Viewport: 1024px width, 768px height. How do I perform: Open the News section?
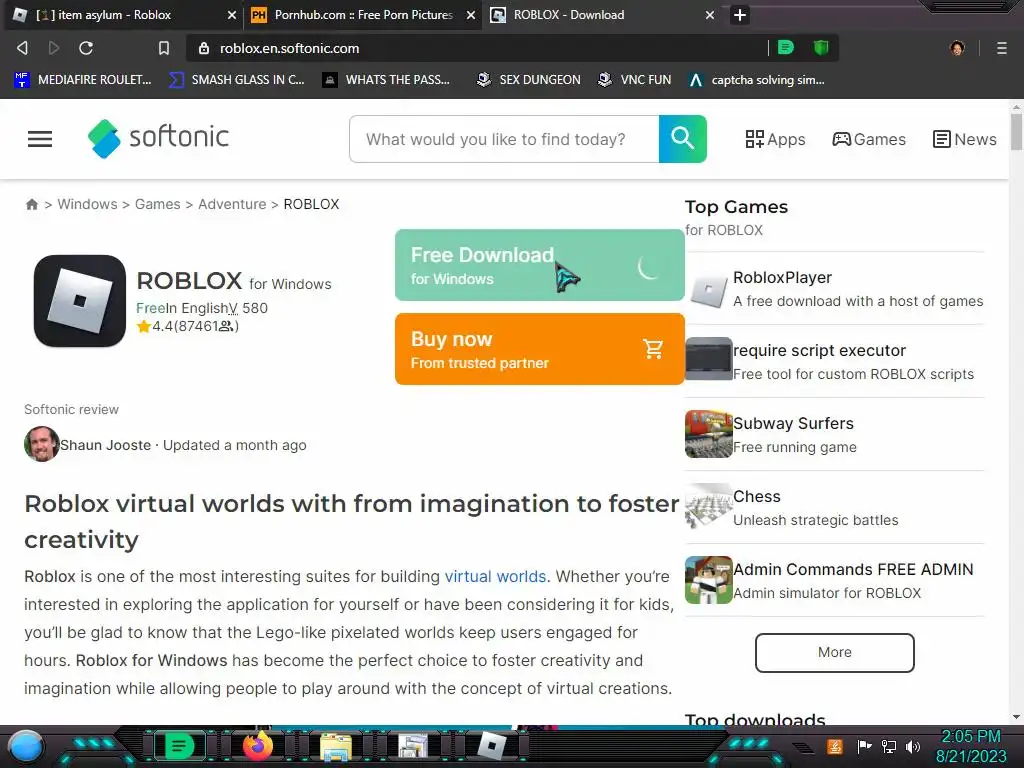pos(965,139)
